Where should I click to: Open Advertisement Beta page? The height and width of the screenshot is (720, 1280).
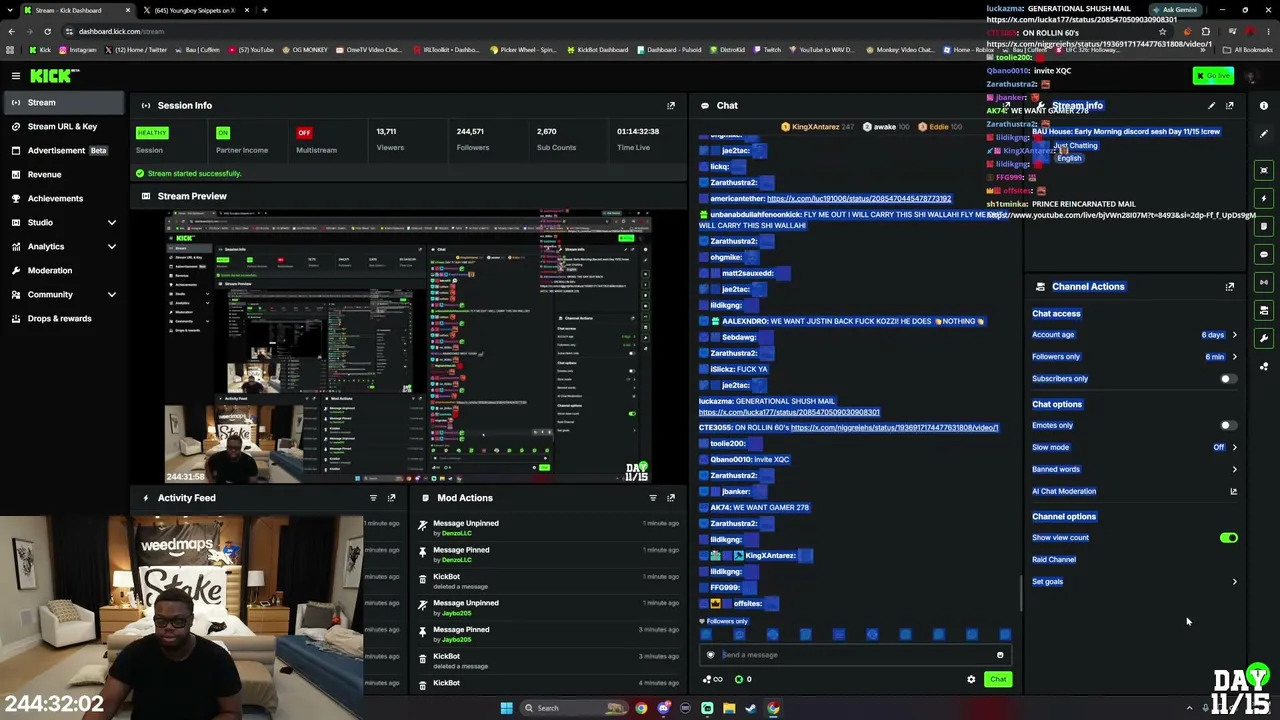(x=63, y=150)
